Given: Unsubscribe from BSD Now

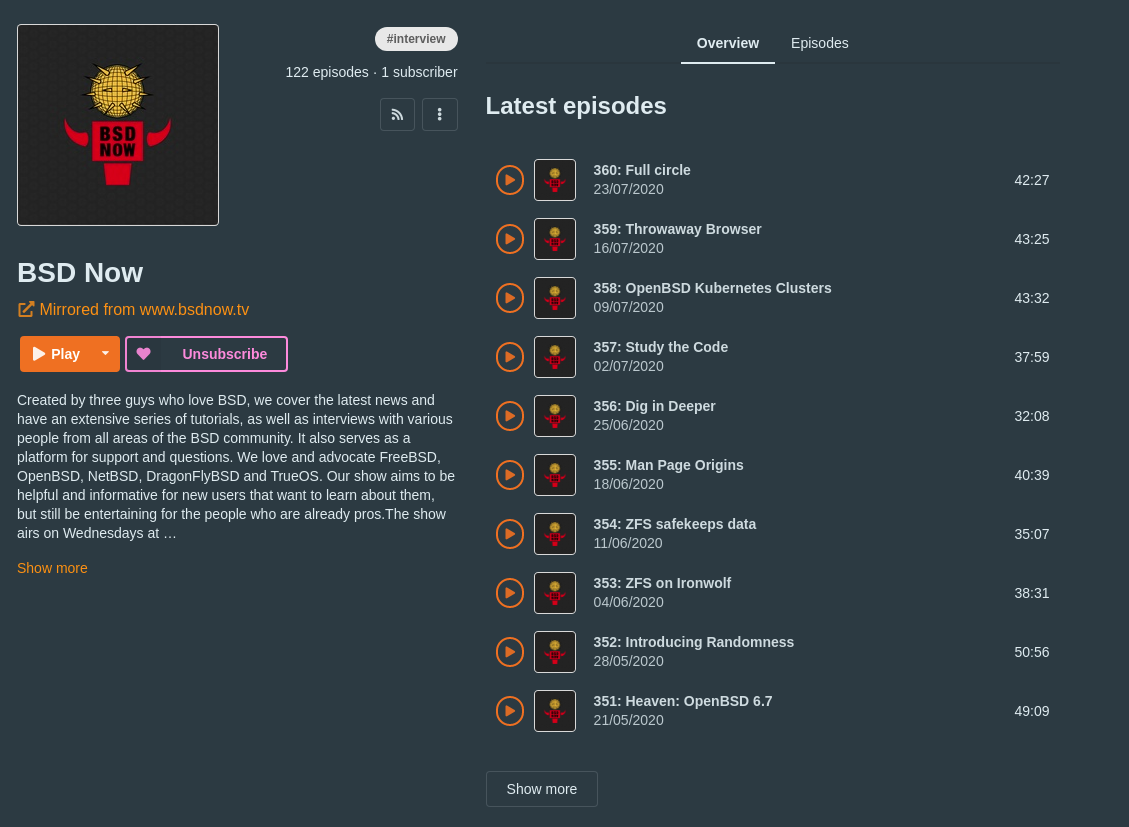Looking at the screenshot, I should 206,353.
